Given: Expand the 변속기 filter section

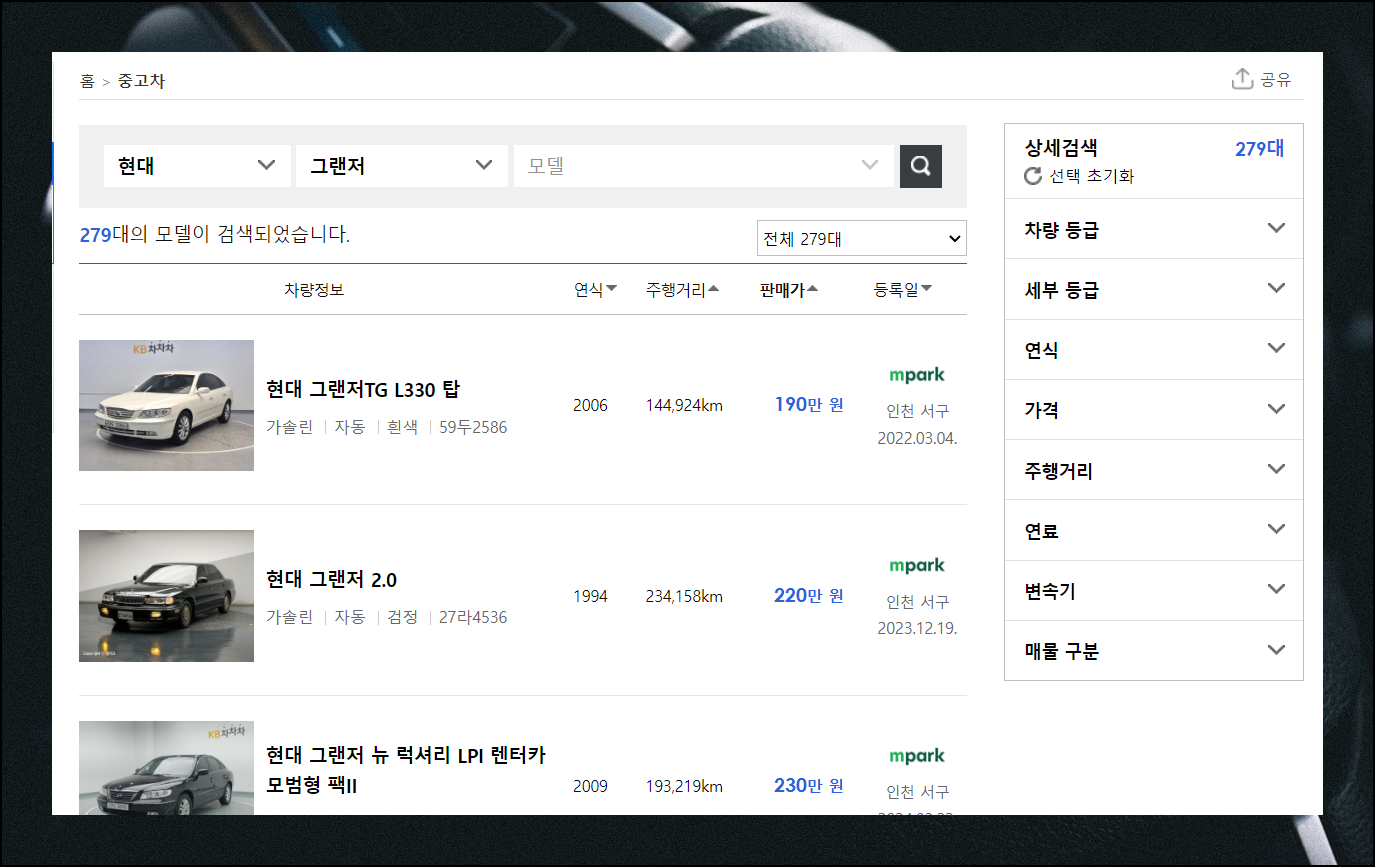Looking at the screenshot, I should click(x=1154, y=590).
